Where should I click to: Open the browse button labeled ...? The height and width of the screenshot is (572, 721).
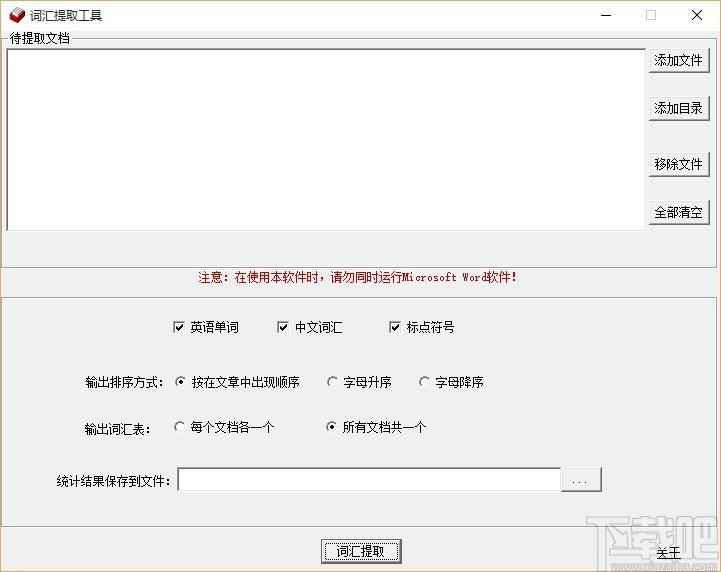tap(581, 480)
